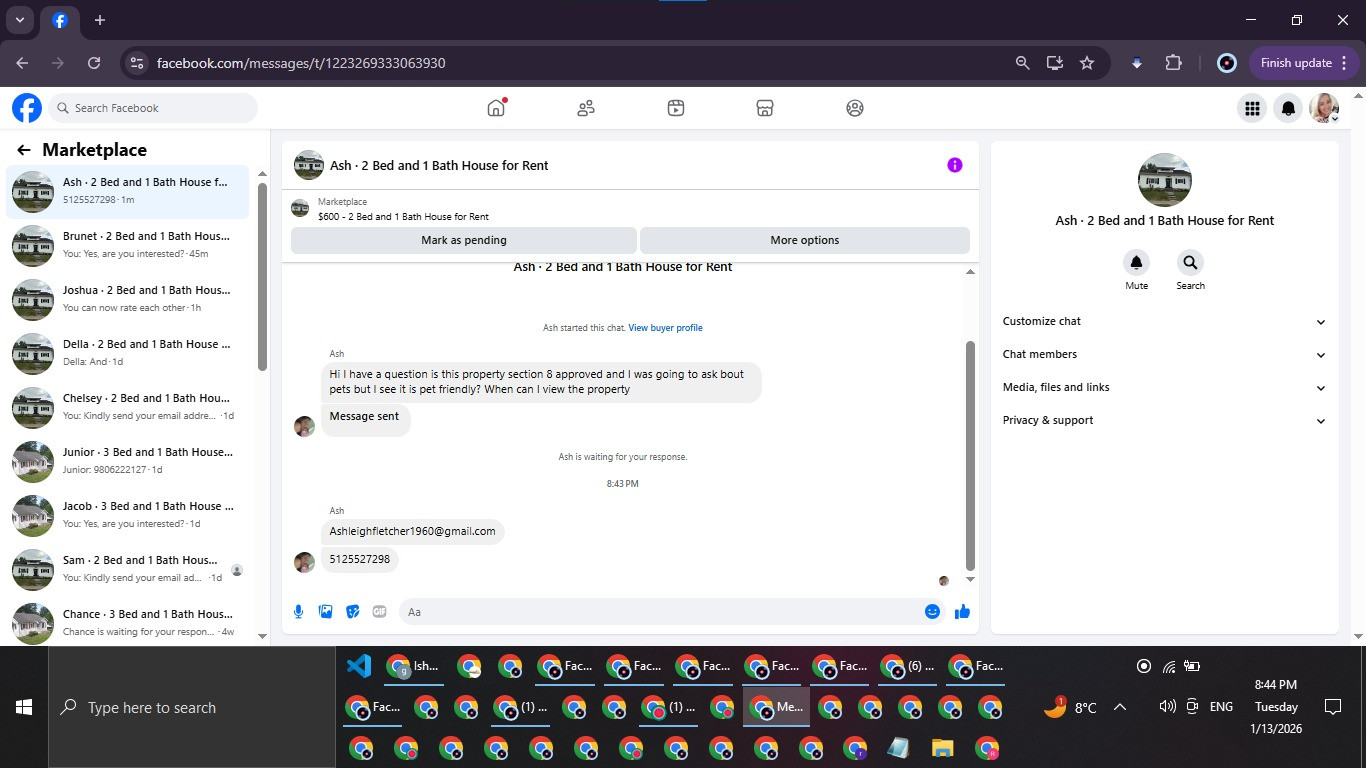
Task: Open the browser tab list dropdown
Action: click(x=19, y=20)
